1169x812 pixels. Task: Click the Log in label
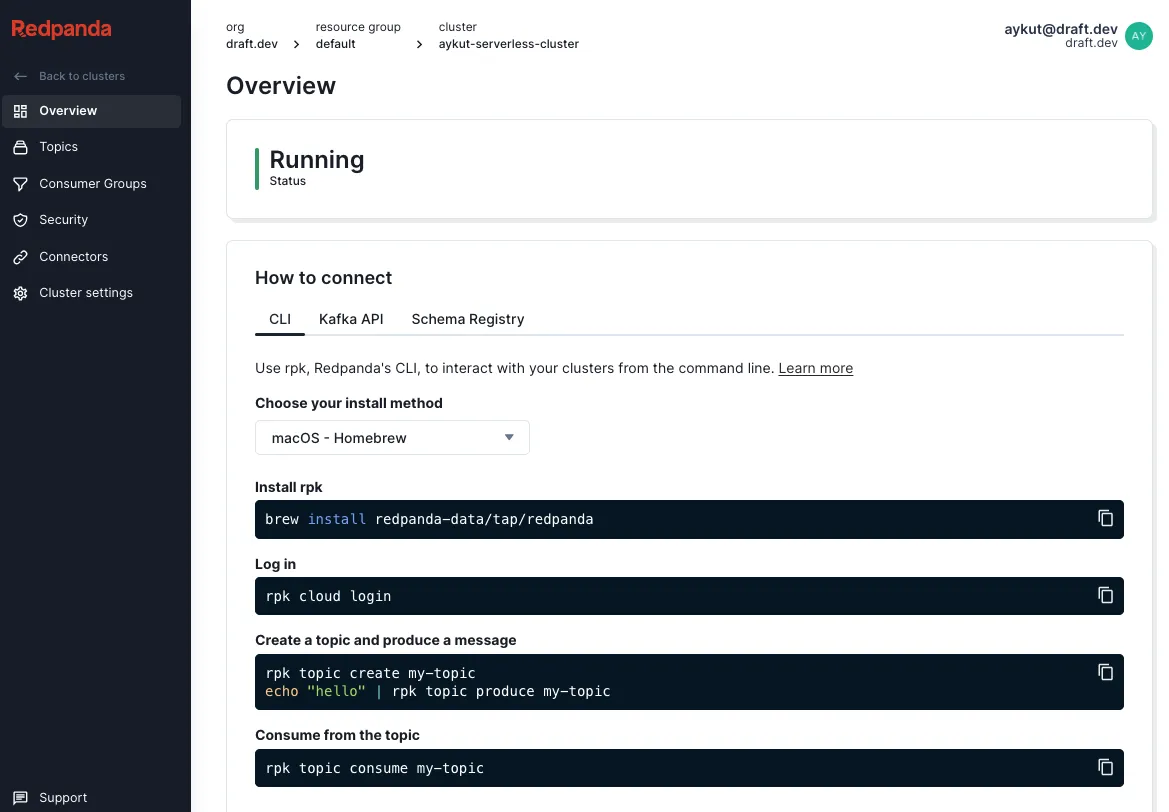(x=275, y=564)
